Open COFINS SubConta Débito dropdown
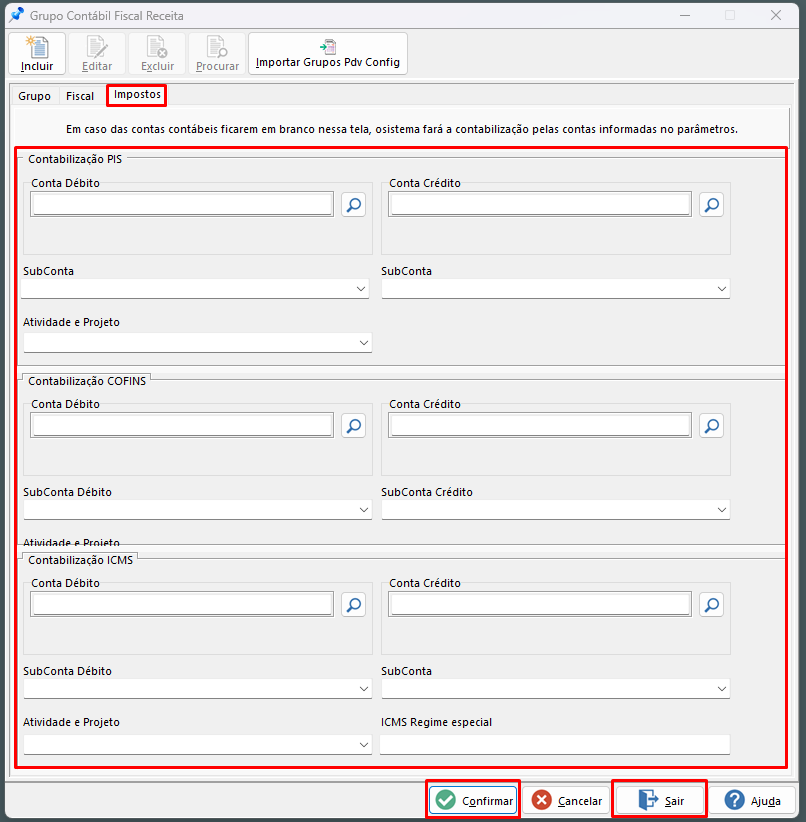 198,510
